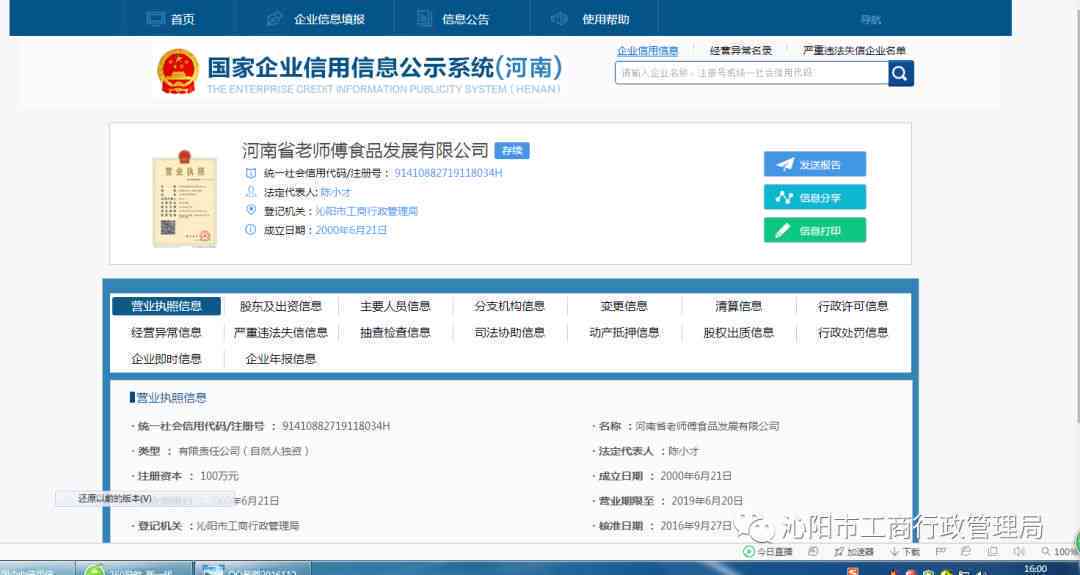The height and width of the screenshot is (575, 1080).
Task: Switch to the 分支机构信息 tab
Action: click(x=510, y=306)
